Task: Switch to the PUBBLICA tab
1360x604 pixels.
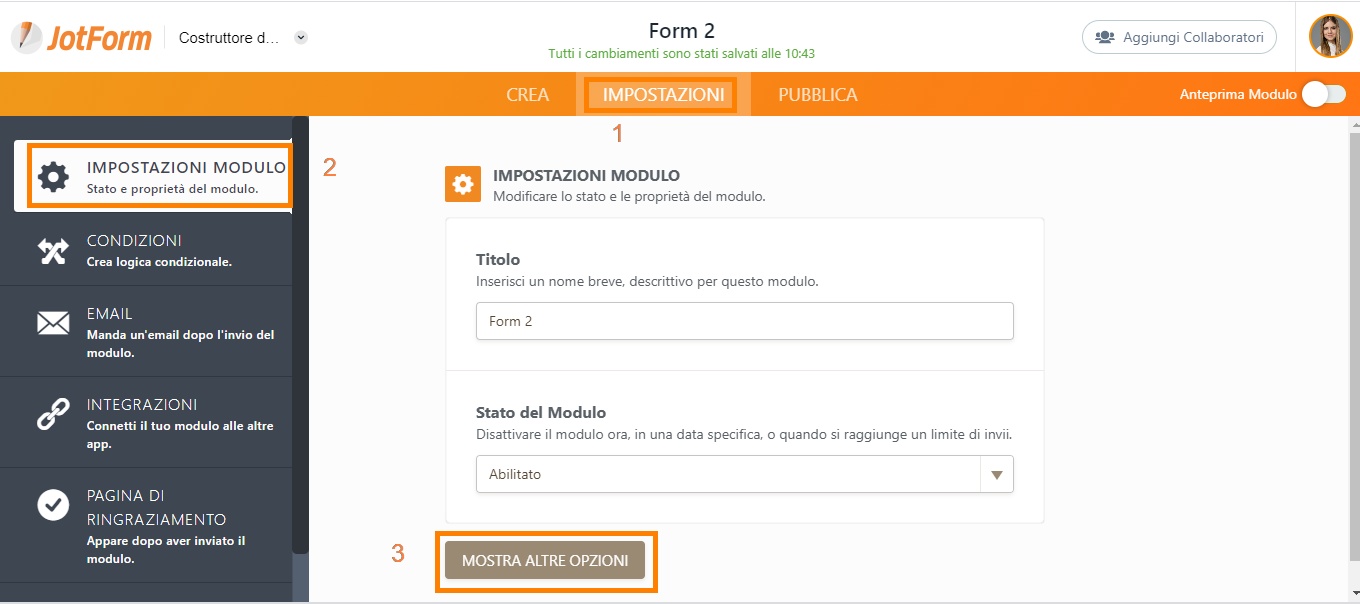Action: coord(818,95)
